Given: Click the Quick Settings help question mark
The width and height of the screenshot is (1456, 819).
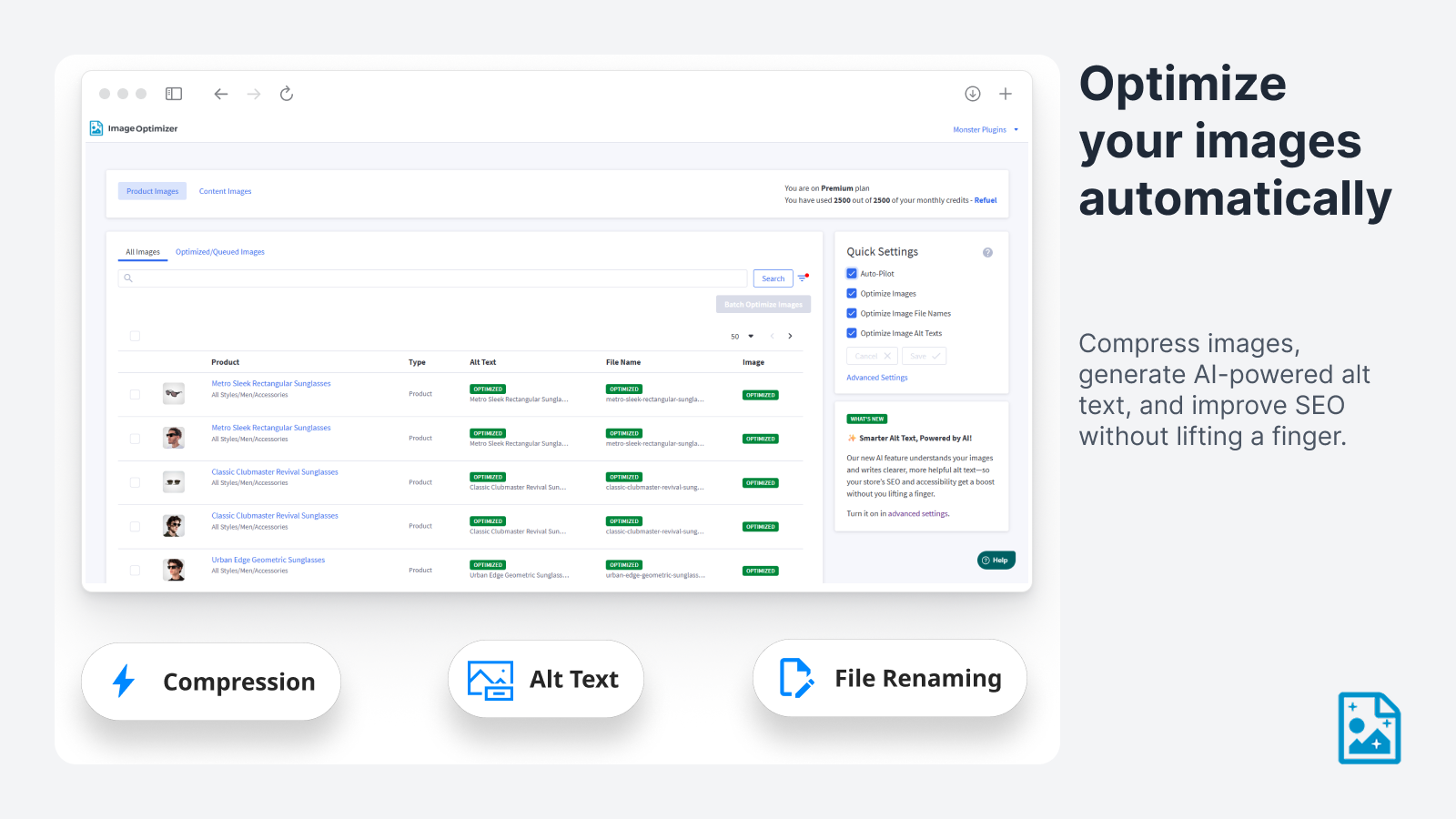Looking at the screenshot, I should pyautogui.click(x=987, y=252).
